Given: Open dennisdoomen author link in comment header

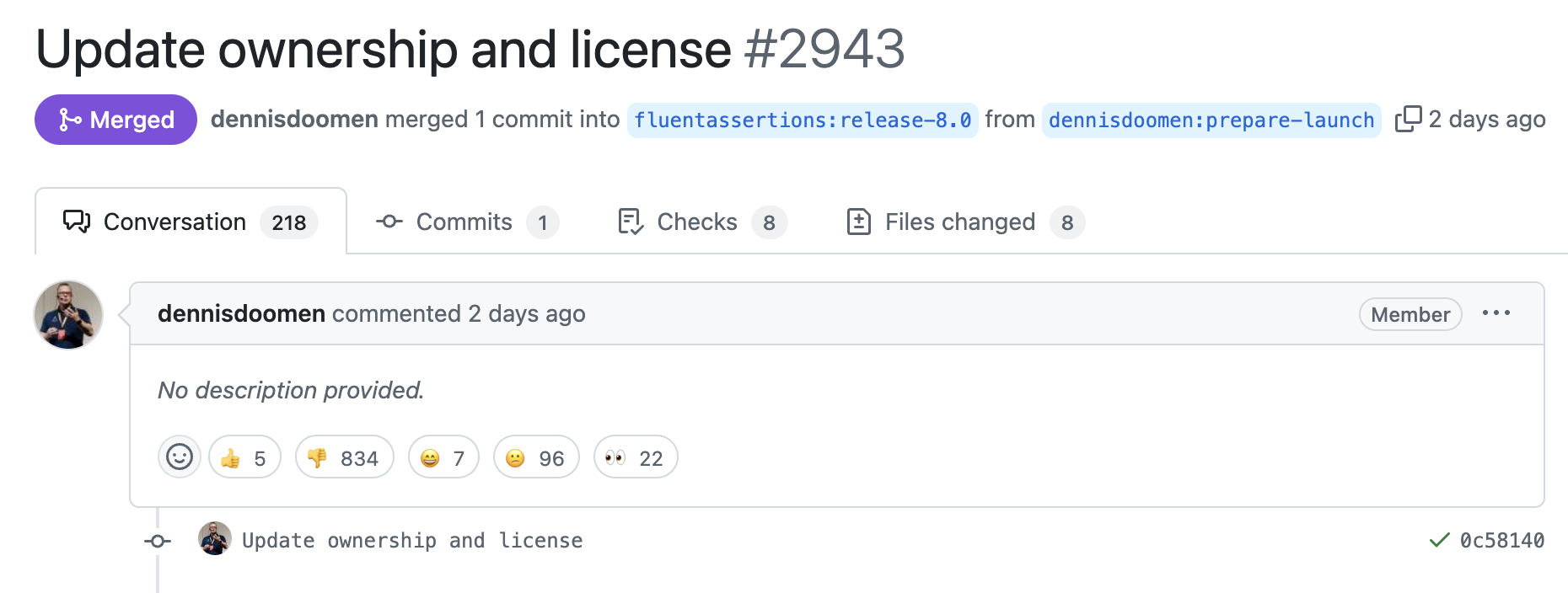Looking at the screenshot, I should coord(241,313).
